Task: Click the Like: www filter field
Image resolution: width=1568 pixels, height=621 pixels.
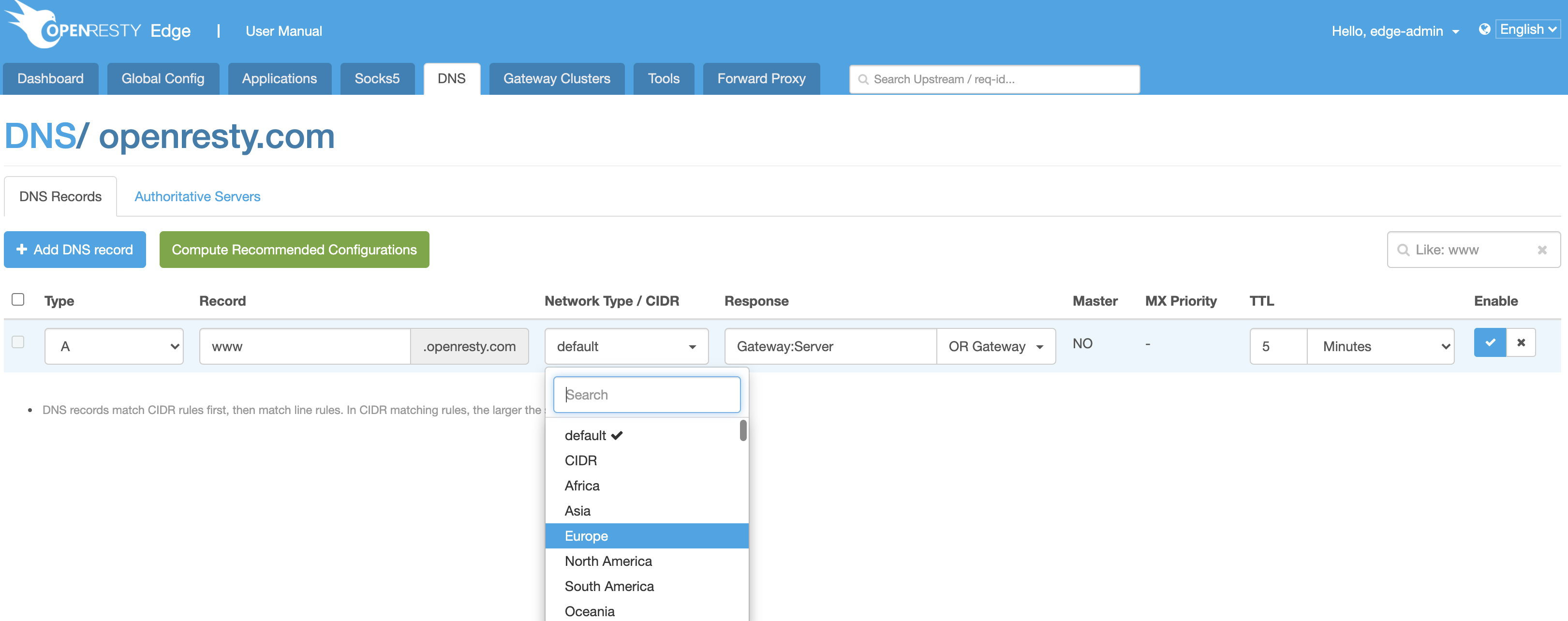Action: 1474,250
